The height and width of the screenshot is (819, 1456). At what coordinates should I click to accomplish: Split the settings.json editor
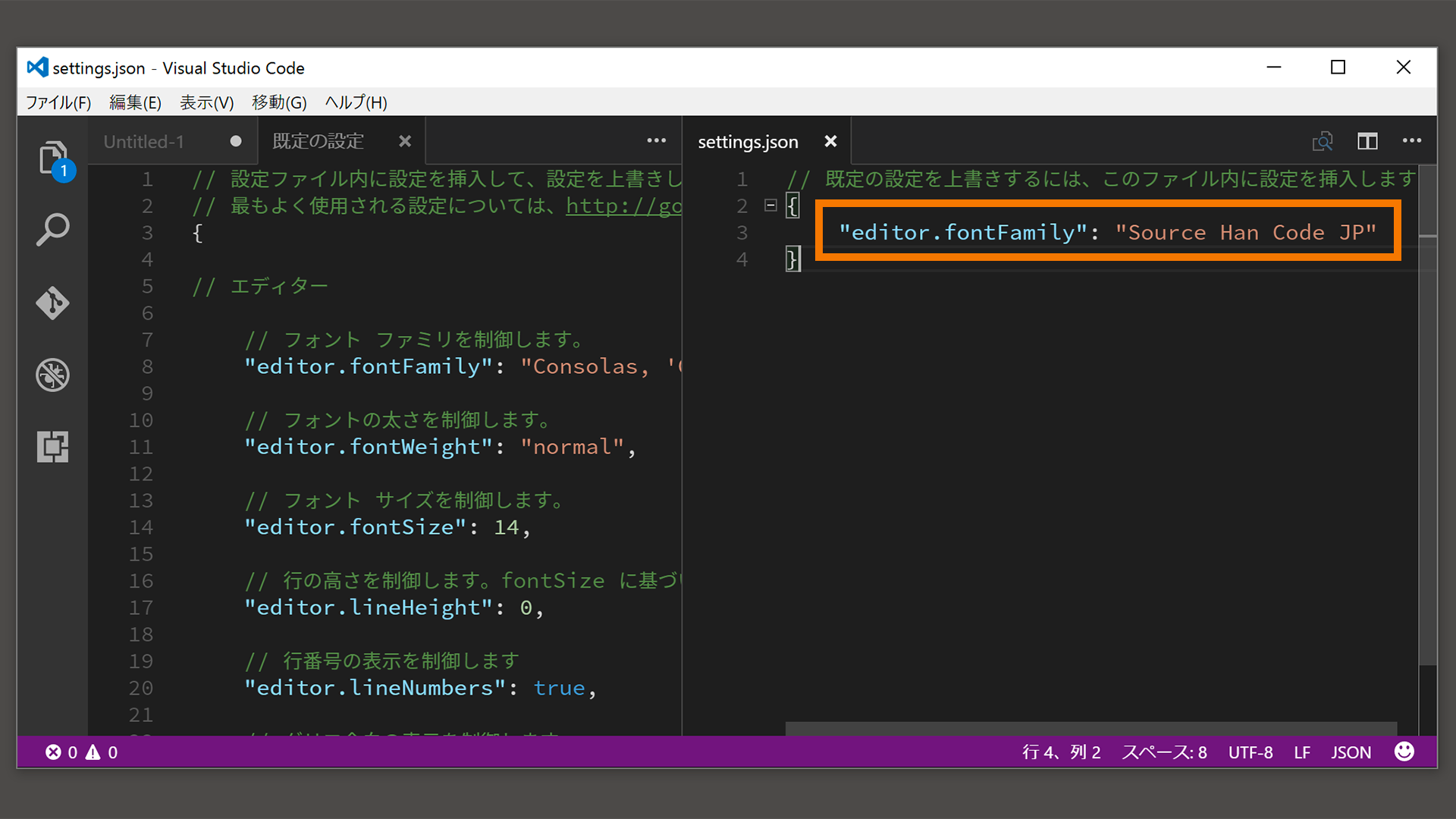point(1367,141)
